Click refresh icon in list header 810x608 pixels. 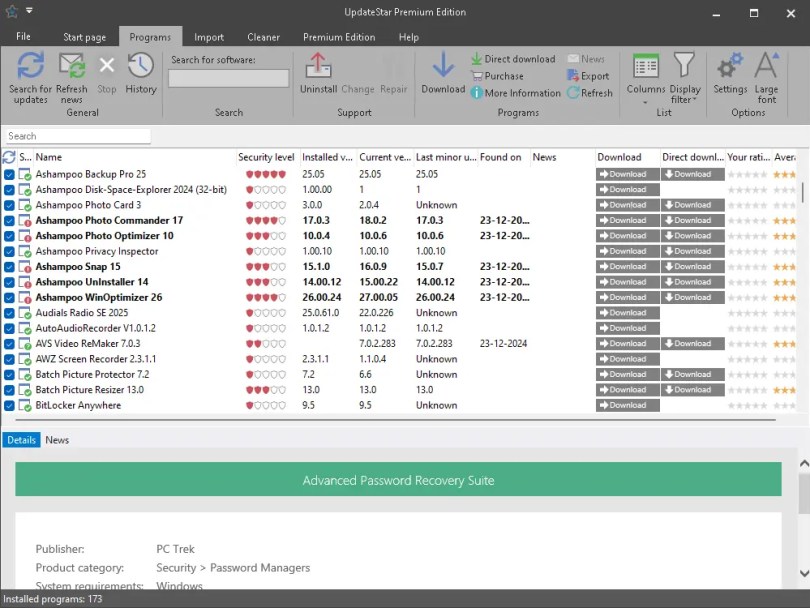click(9, 157)
